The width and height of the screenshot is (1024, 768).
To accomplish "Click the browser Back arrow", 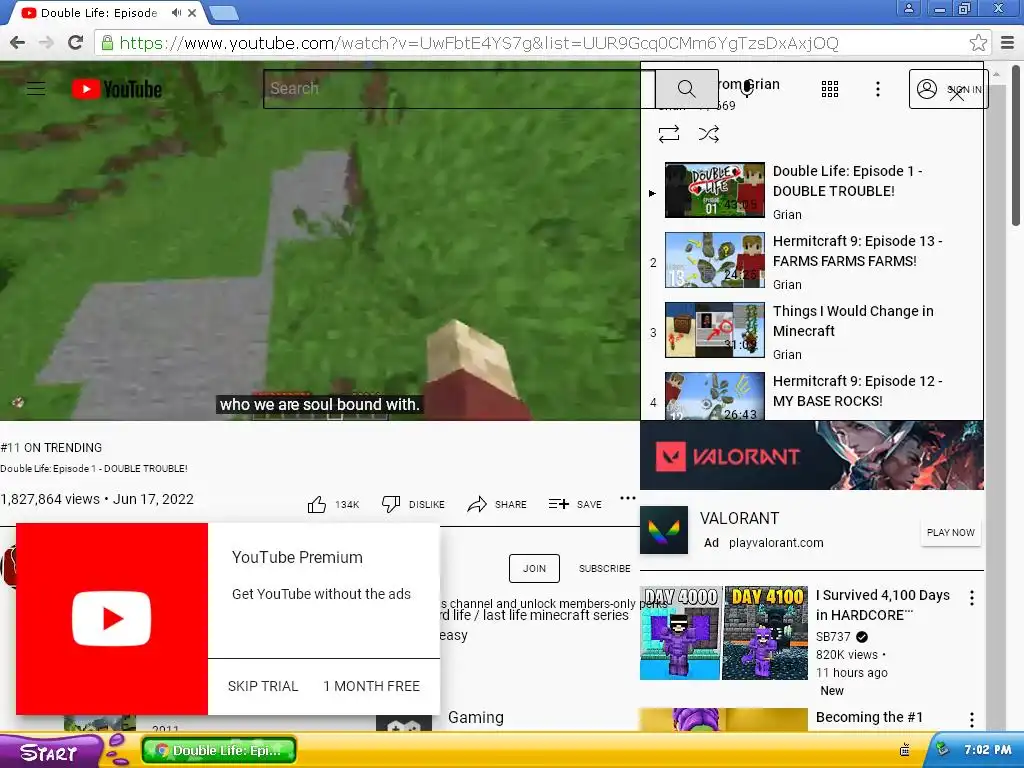I will coord(18,42).
